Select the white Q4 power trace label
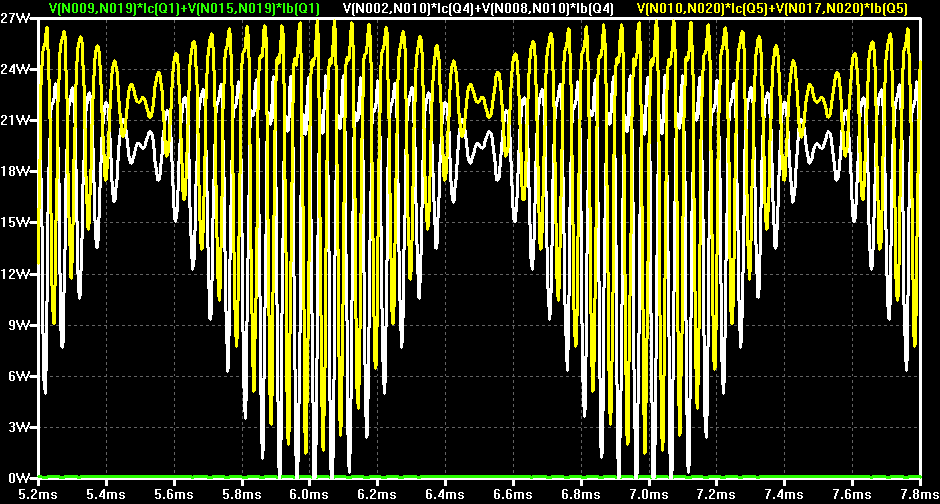Viewport: 940px width, 504px height. (478, 8)
